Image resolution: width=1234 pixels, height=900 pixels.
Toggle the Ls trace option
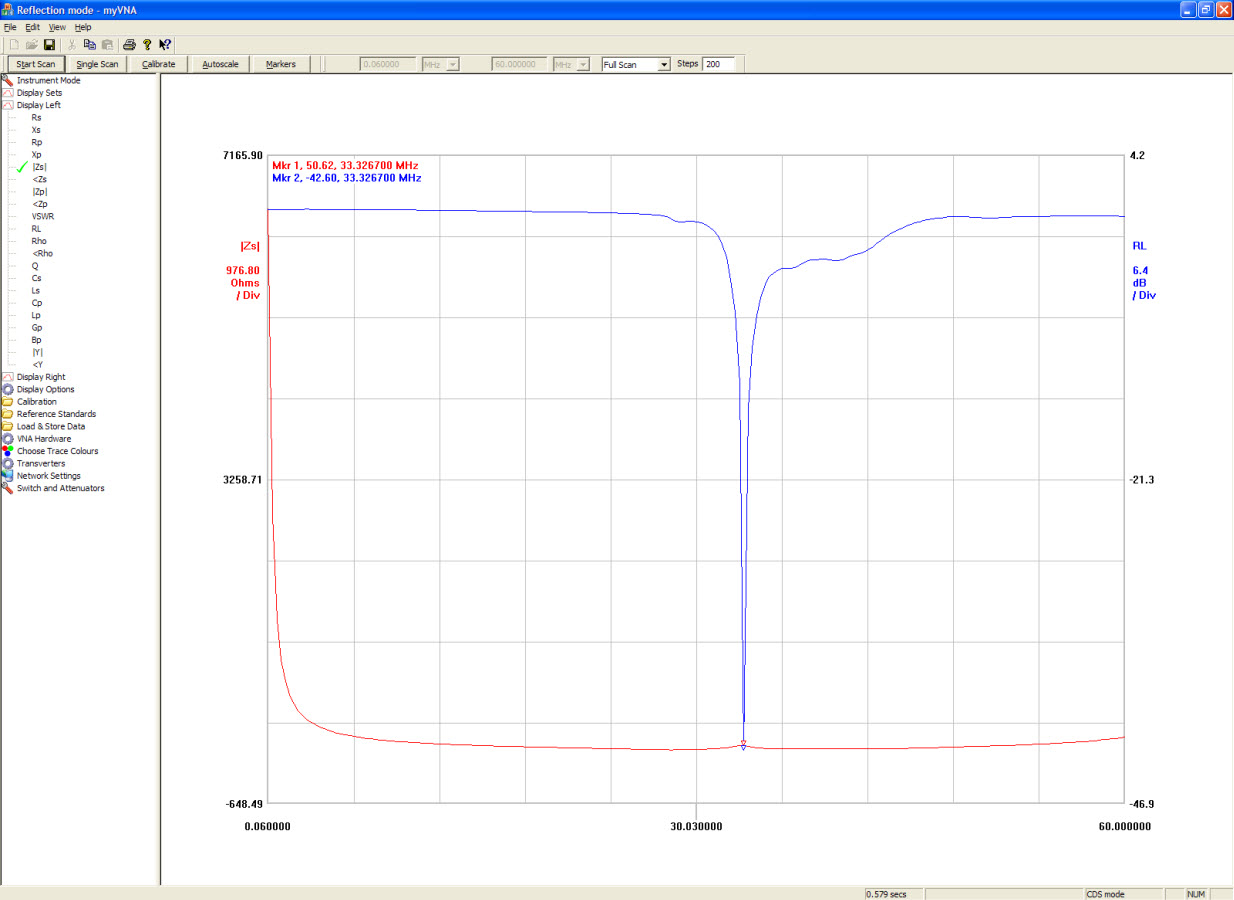[36, 290]
